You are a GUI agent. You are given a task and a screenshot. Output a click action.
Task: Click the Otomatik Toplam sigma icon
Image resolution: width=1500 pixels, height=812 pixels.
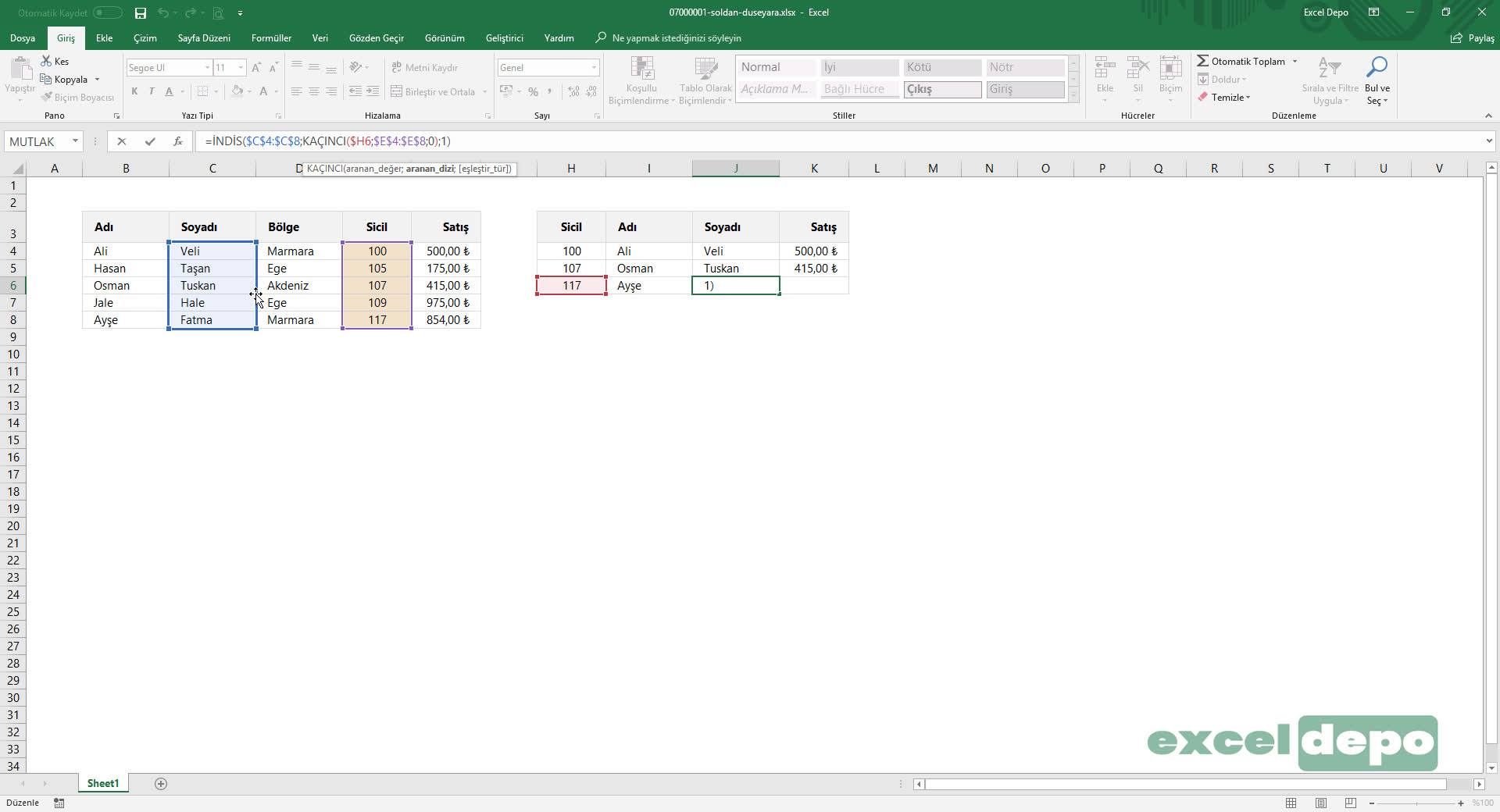click(1203, 61)
